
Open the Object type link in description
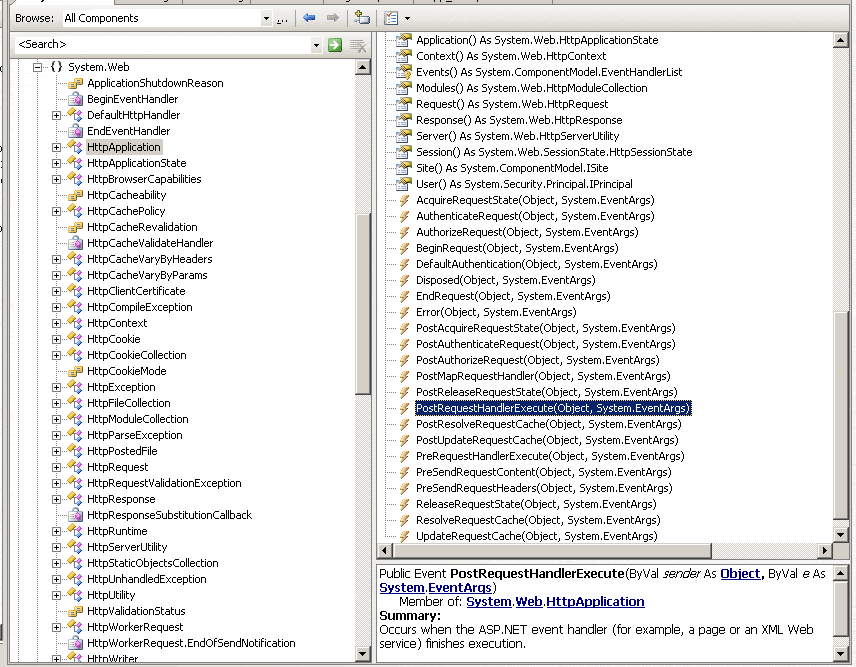point(740,574)
